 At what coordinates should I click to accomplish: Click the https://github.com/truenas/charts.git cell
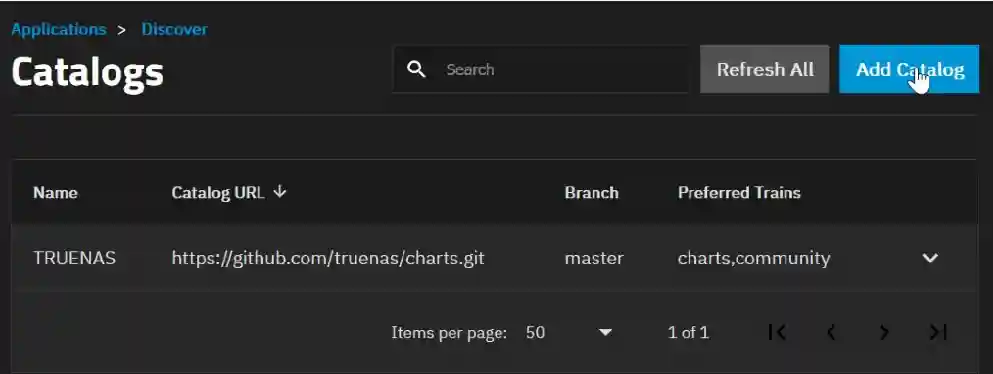[328, 258]
